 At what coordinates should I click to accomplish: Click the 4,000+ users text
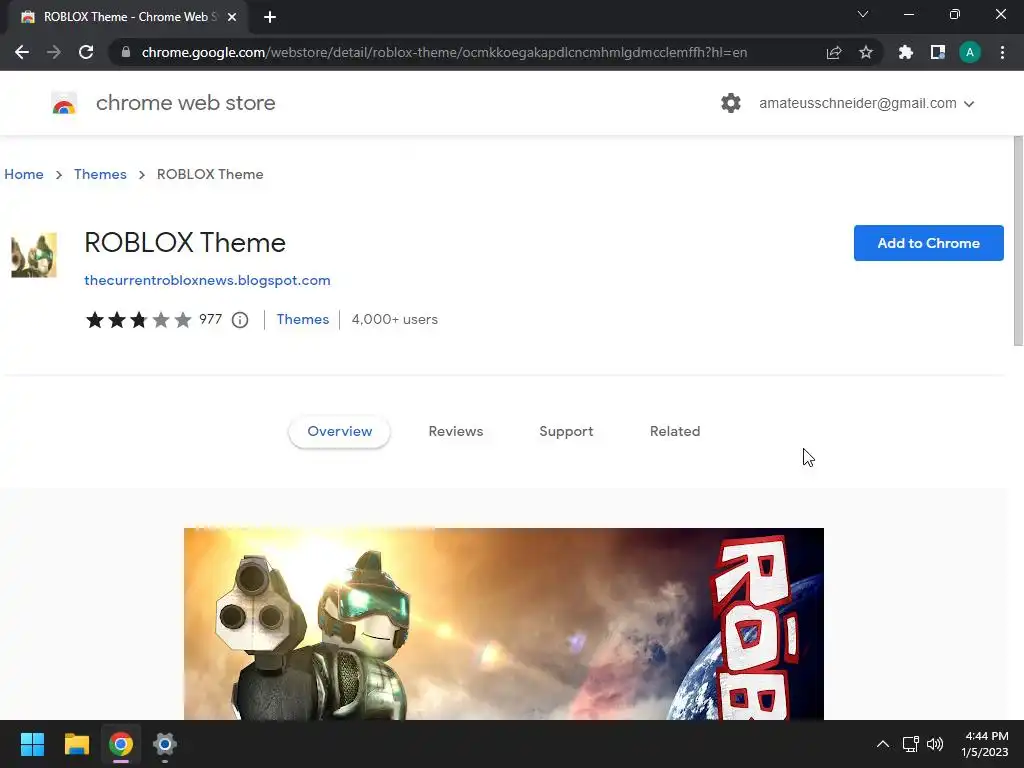coord(394,319)
